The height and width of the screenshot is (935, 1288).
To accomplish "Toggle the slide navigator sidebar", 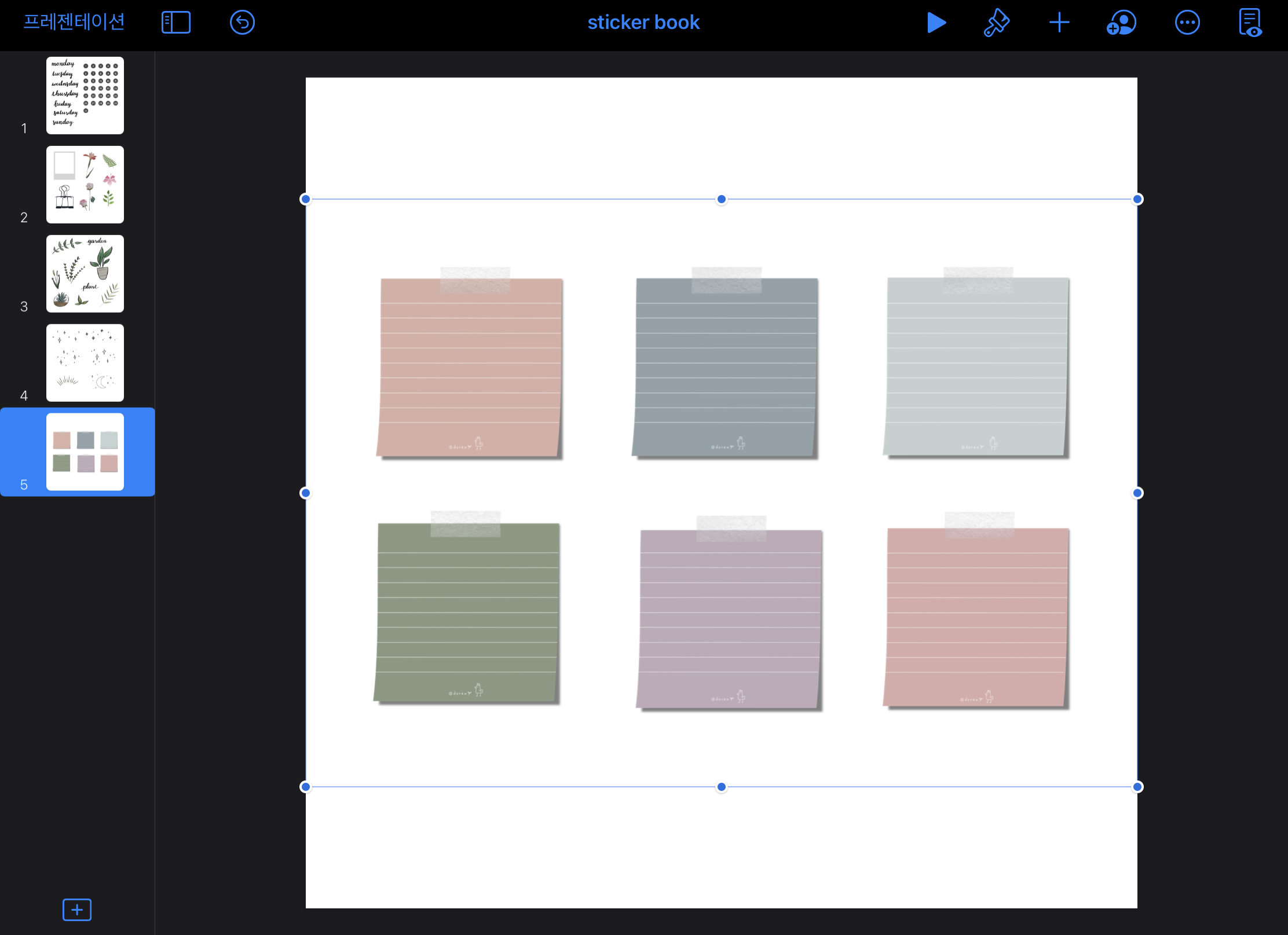I will [176, 23].
